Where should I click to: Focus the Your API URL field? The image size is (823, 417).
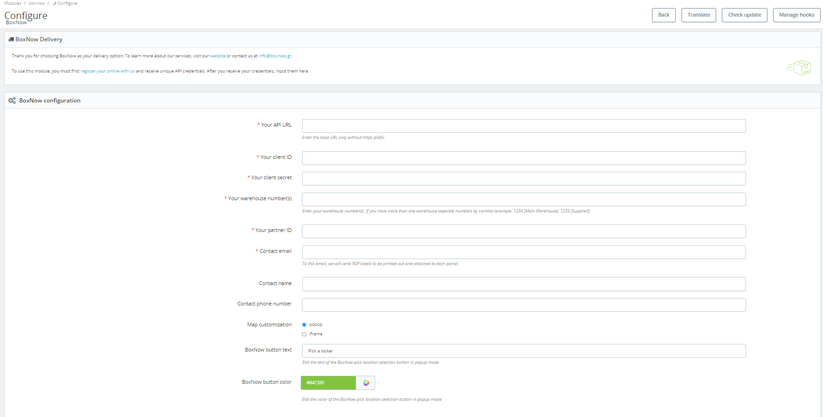523,126
